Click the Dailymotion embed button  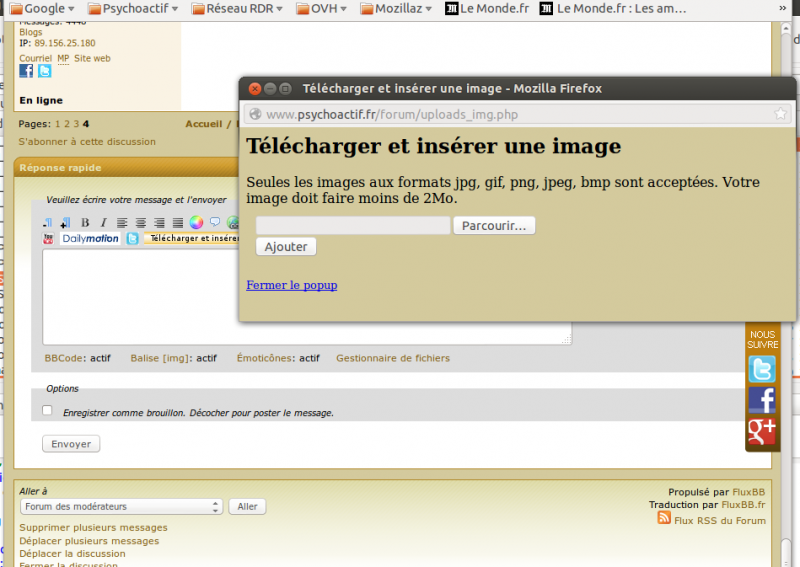(90, 239)
